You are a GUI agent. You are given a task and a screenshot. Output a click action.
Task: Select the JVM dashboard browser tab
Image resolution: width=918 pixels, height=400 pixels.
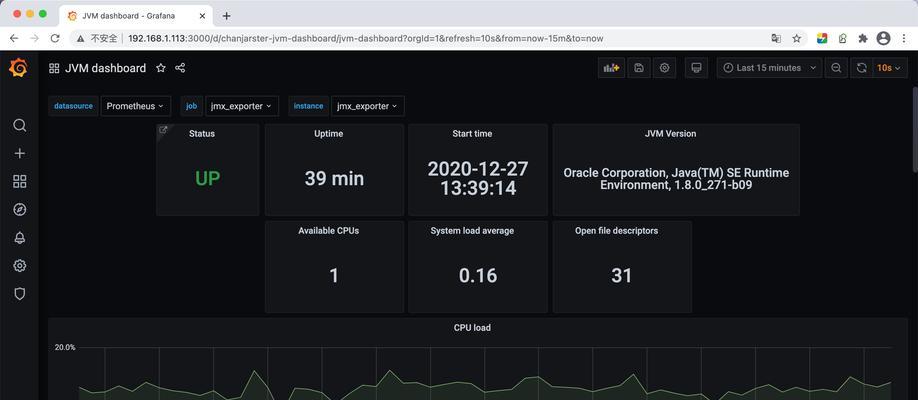(137, 16)
